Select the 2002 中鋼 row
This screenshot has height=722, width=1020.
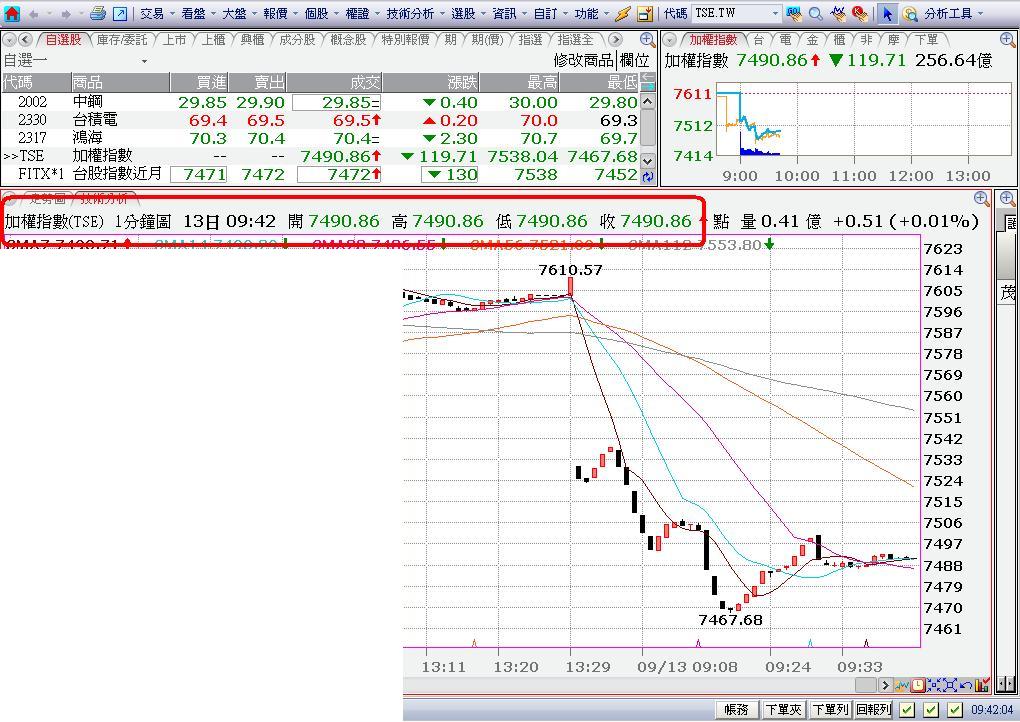point(322,102)
